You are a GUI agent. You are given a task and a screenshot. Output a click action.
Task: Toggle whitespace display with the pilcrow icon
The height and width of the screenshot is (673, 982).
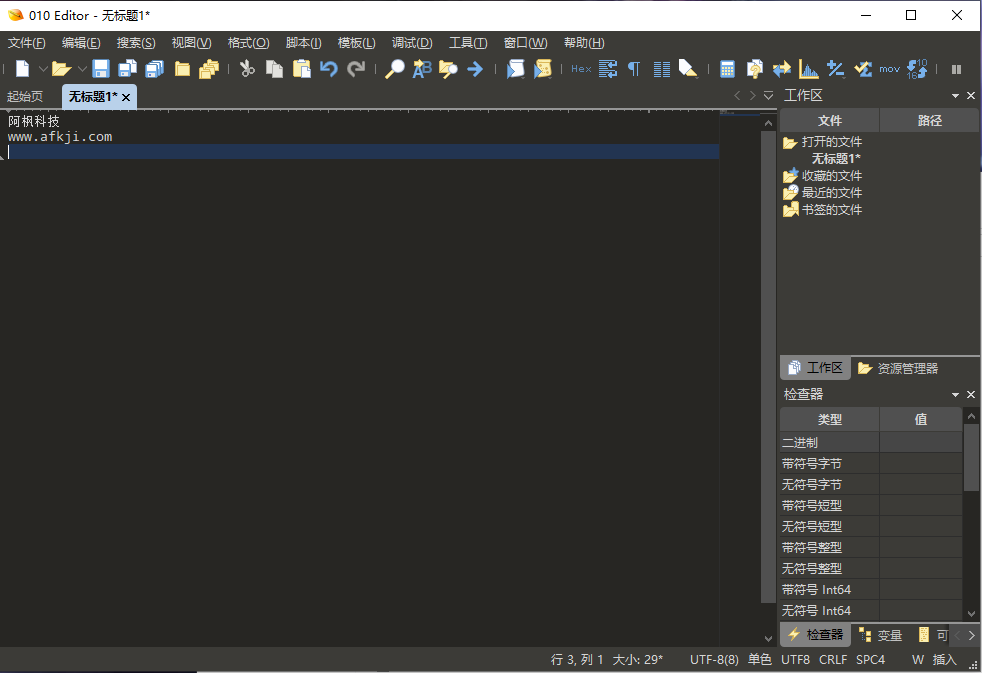click(x=634, y=69)
